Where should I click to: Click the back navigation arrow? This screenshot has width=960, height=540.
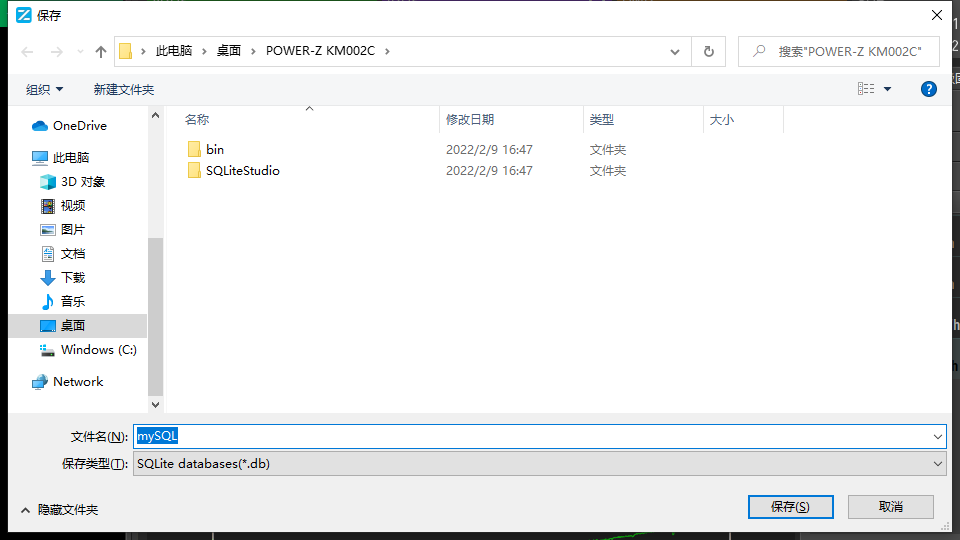27,52
